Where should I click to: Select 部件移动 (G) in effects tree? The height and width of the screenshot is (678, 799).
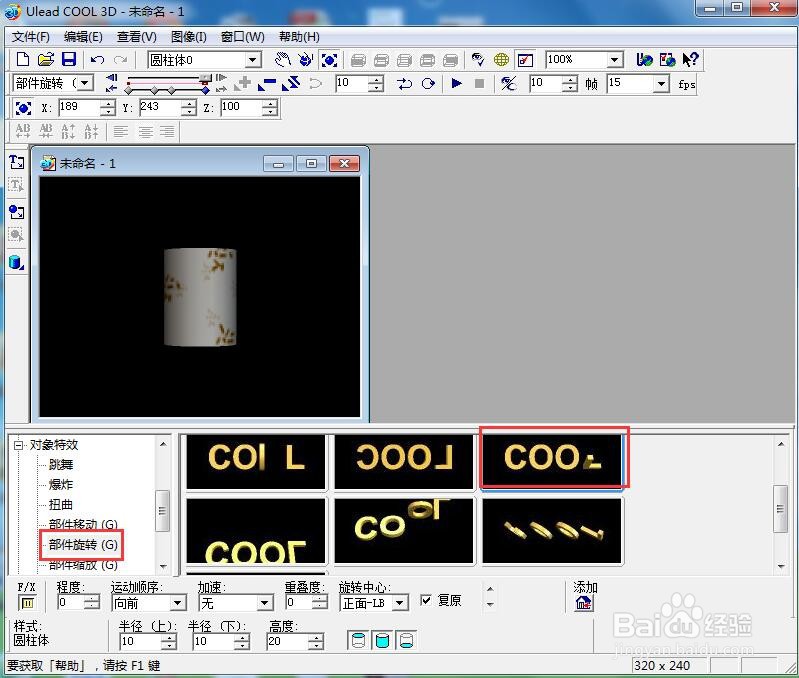(x=84, y=524)
